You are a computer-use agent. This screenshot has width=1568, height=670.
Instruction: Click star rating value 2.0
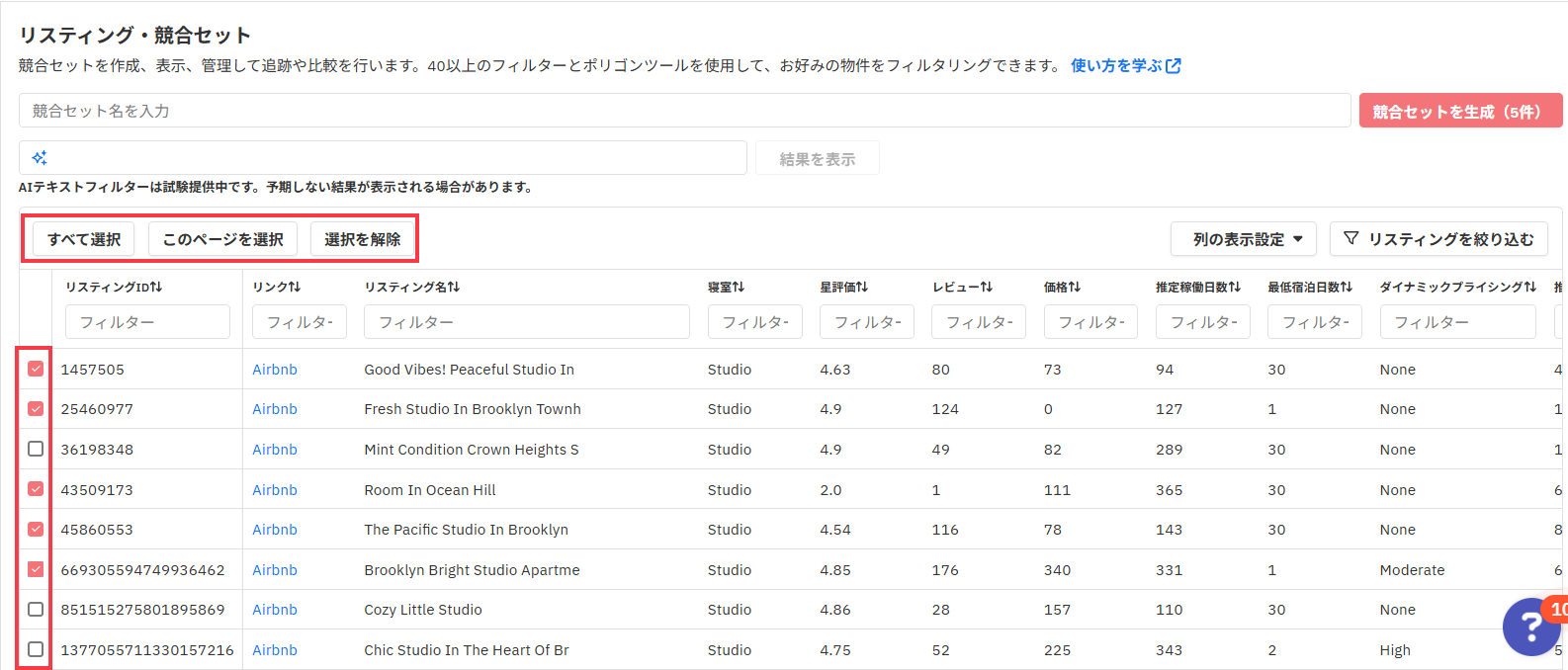[x=830, y=489]
